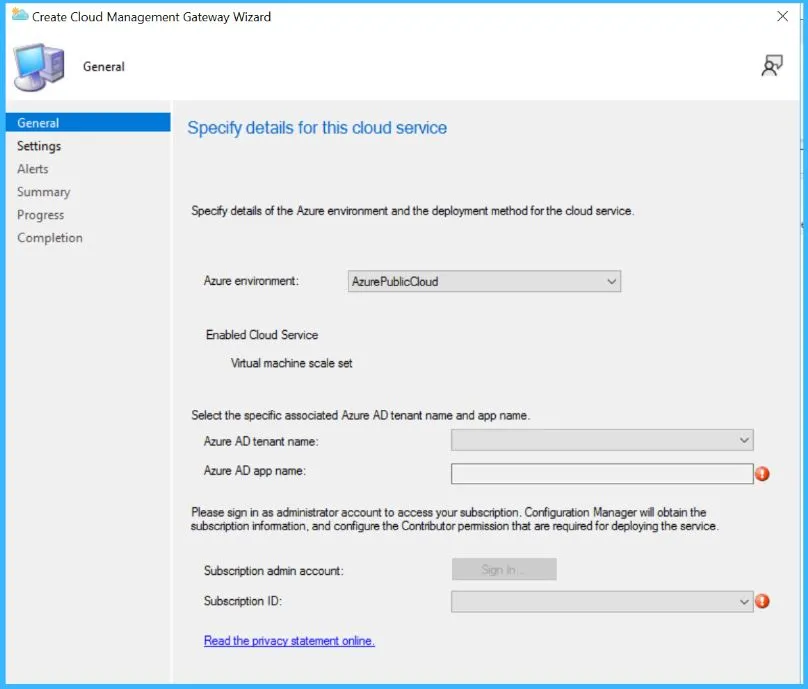This screenshot has width=808, height=689.
Task: Open Read the privacy statement online link
Action: (x=289, y=641)
